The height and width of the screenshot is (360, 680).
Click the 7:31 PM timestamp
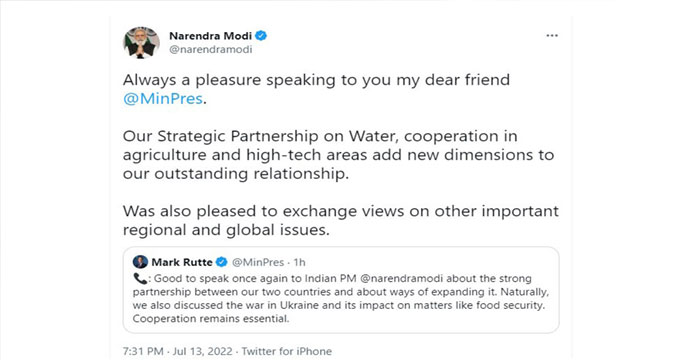[x=143, y=351]
